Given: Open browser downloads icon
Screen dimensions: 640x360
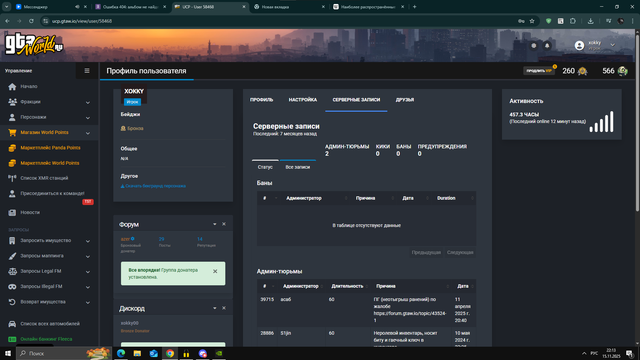Looking at the screenshot, I should pos(591,21).
